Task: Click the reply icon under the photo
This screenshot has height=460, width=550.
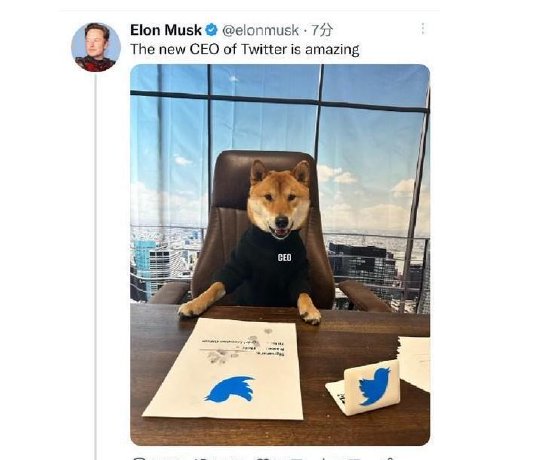Action: (140, 458)
